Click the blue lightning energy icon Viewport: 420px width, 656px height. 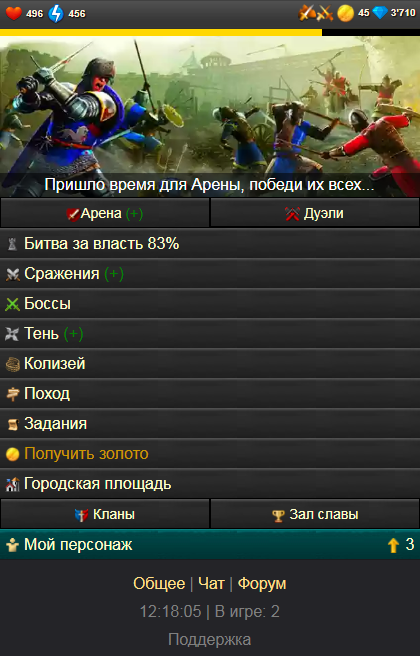(56, 13)
